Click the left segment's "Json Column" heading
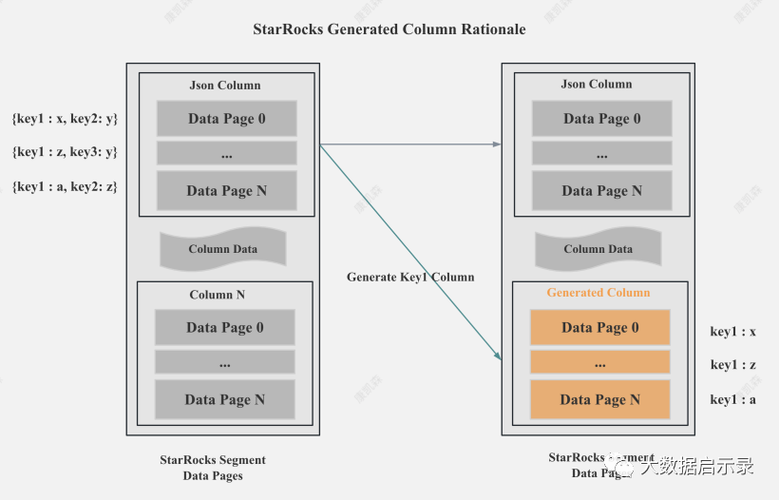The height and width of the screenshot is (500, 779). pyautogui.click(x=225, y=85)
